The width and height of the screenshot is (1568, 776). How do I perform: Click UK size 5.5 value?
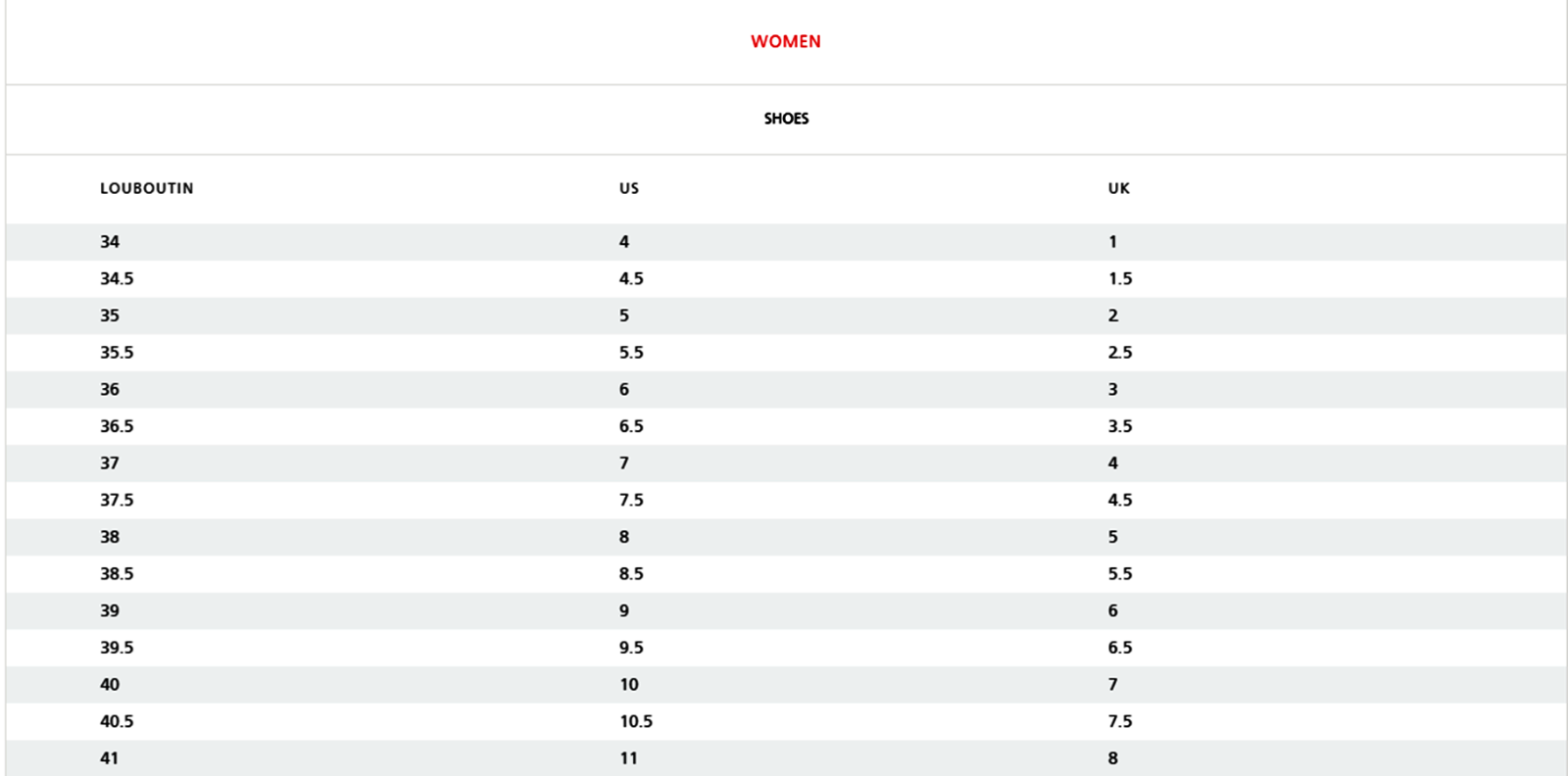click(1120, 574)
